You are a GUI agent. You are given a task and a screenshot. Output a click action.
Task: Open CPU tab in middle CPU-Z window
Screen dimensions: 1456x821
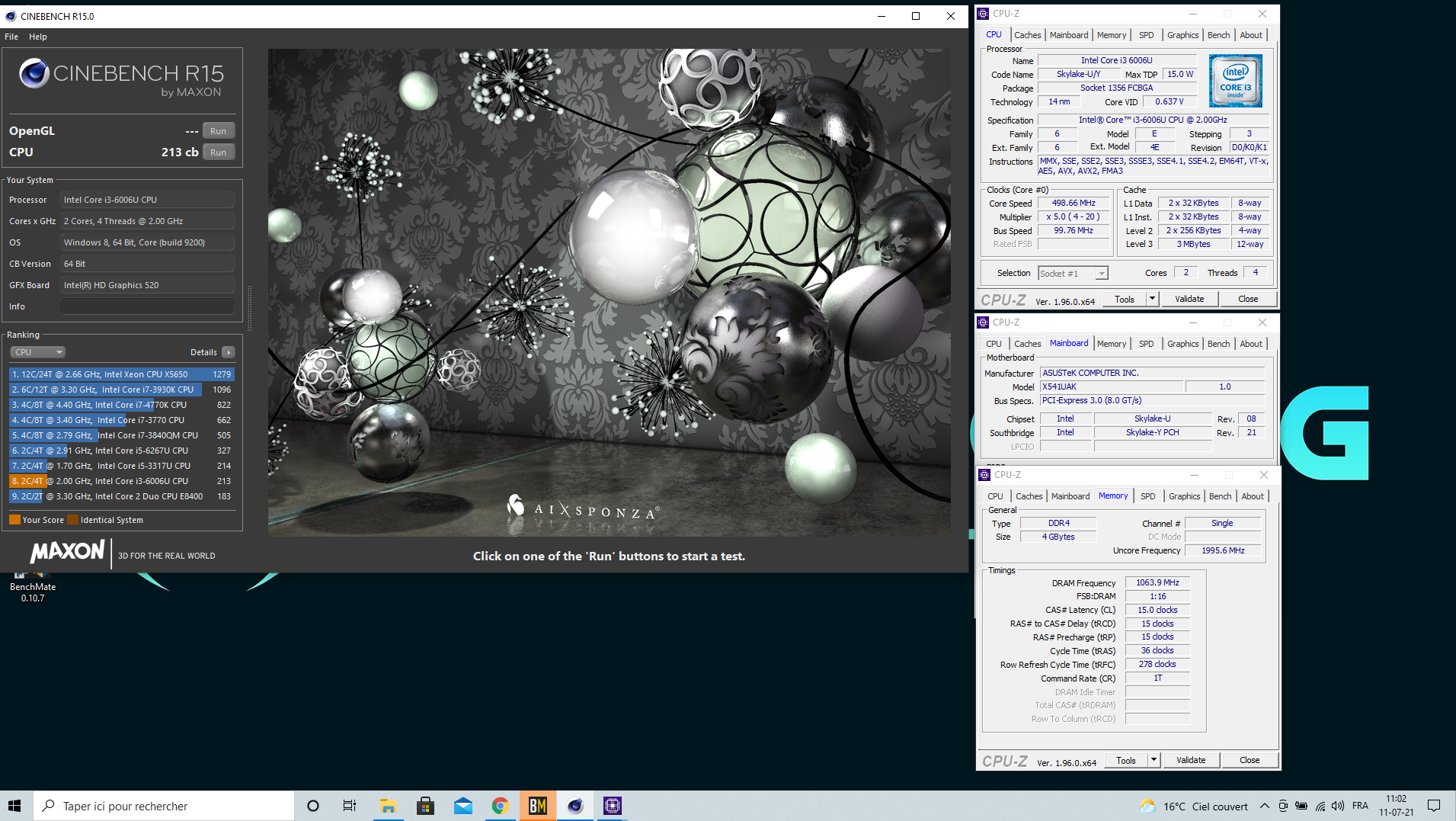994,344
